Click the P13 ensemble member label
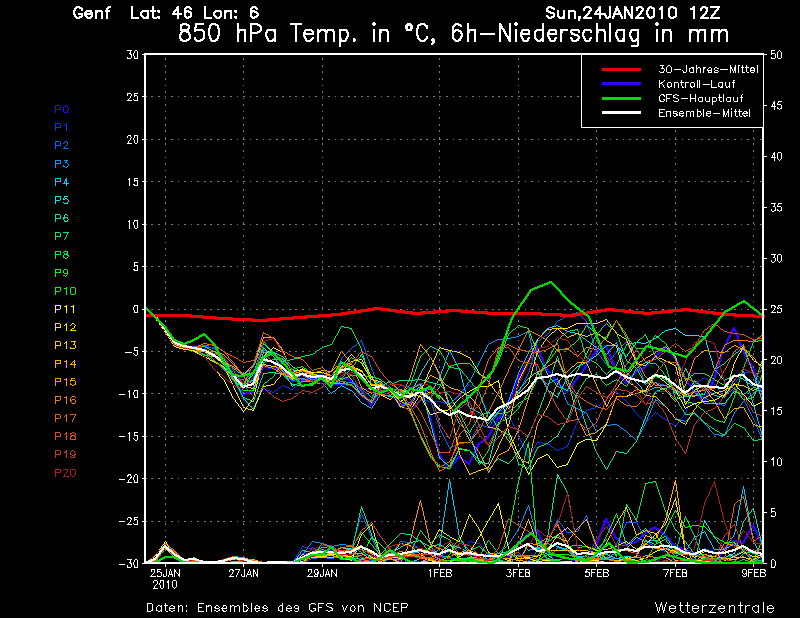This screenshot has width=800, height=618. point(65,345)
